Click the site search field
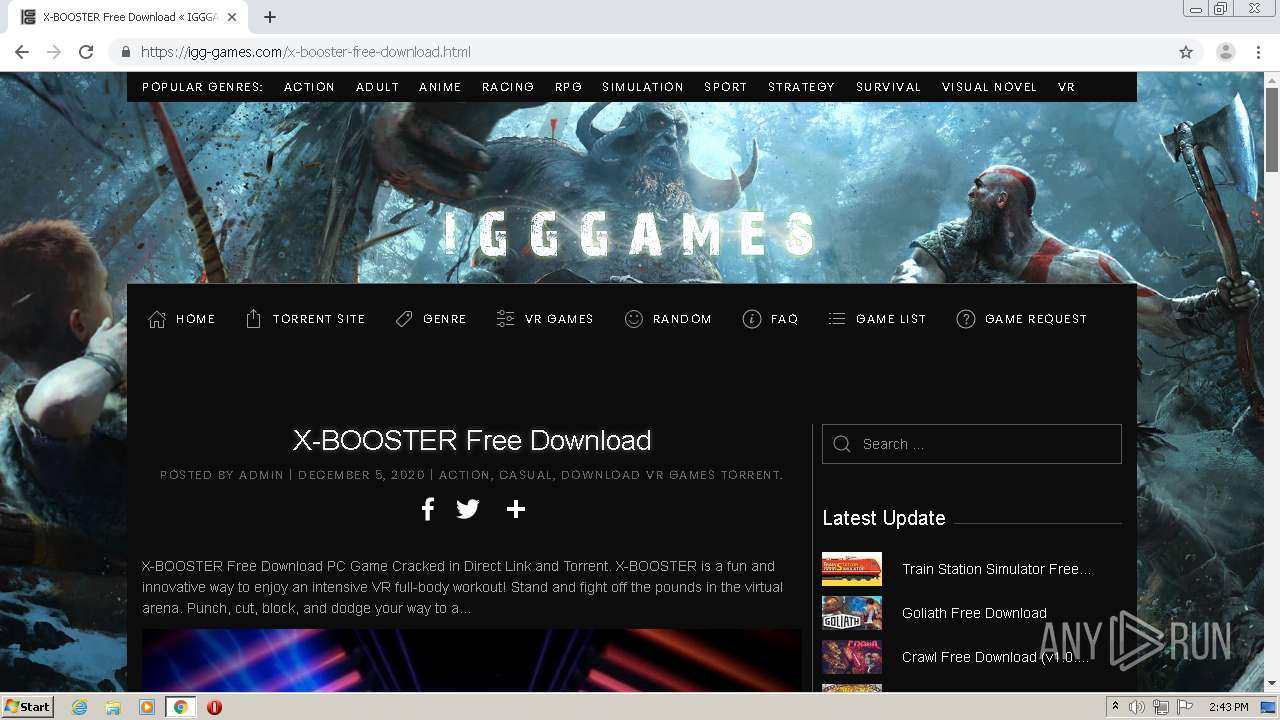Image resolution: width=1280 pixels, height=720 pixels. point(972,444)
